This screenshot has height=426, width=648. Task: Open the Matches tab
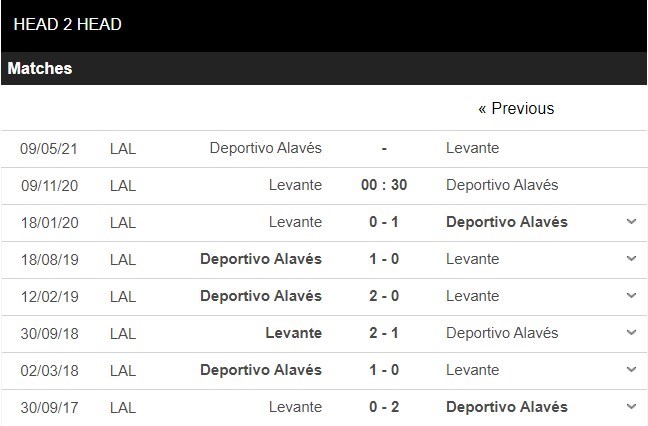tap(40, 69)
